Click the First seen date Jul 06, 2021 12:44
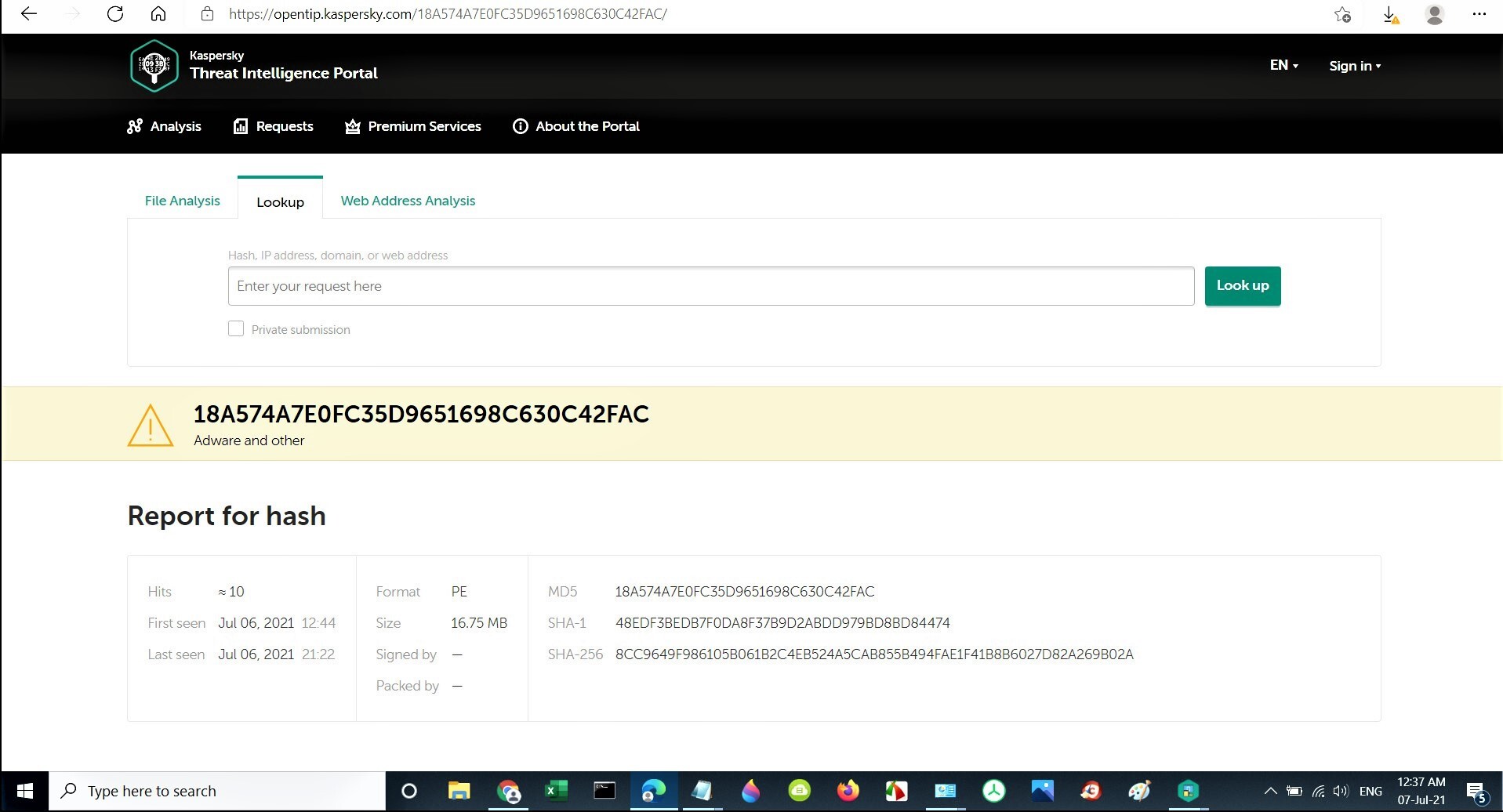The width and height of the screenshot is (1503, 812). coord(277,623)
